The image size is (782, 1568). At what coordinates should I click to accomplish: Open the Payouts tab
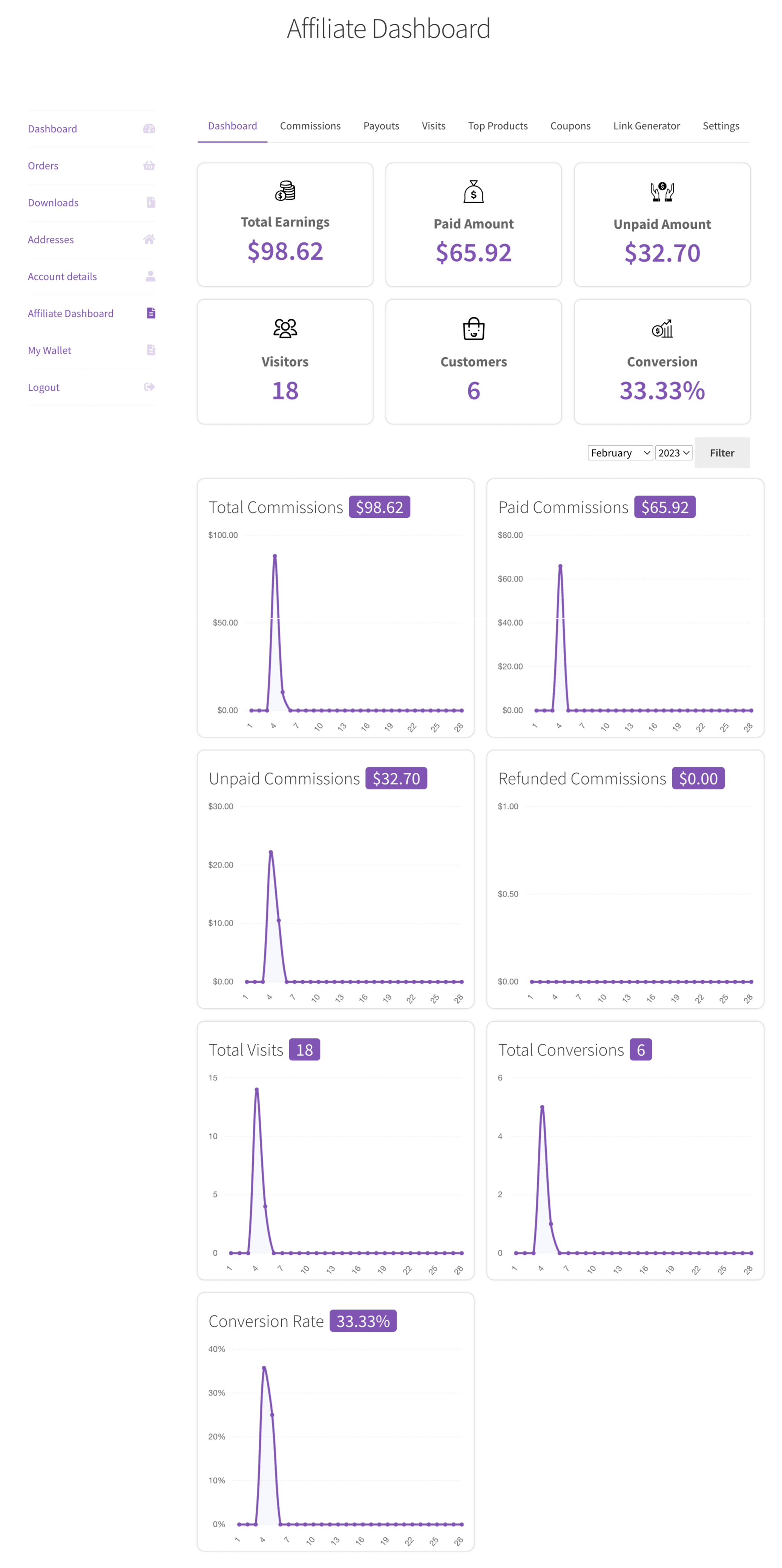click(381, 126)
